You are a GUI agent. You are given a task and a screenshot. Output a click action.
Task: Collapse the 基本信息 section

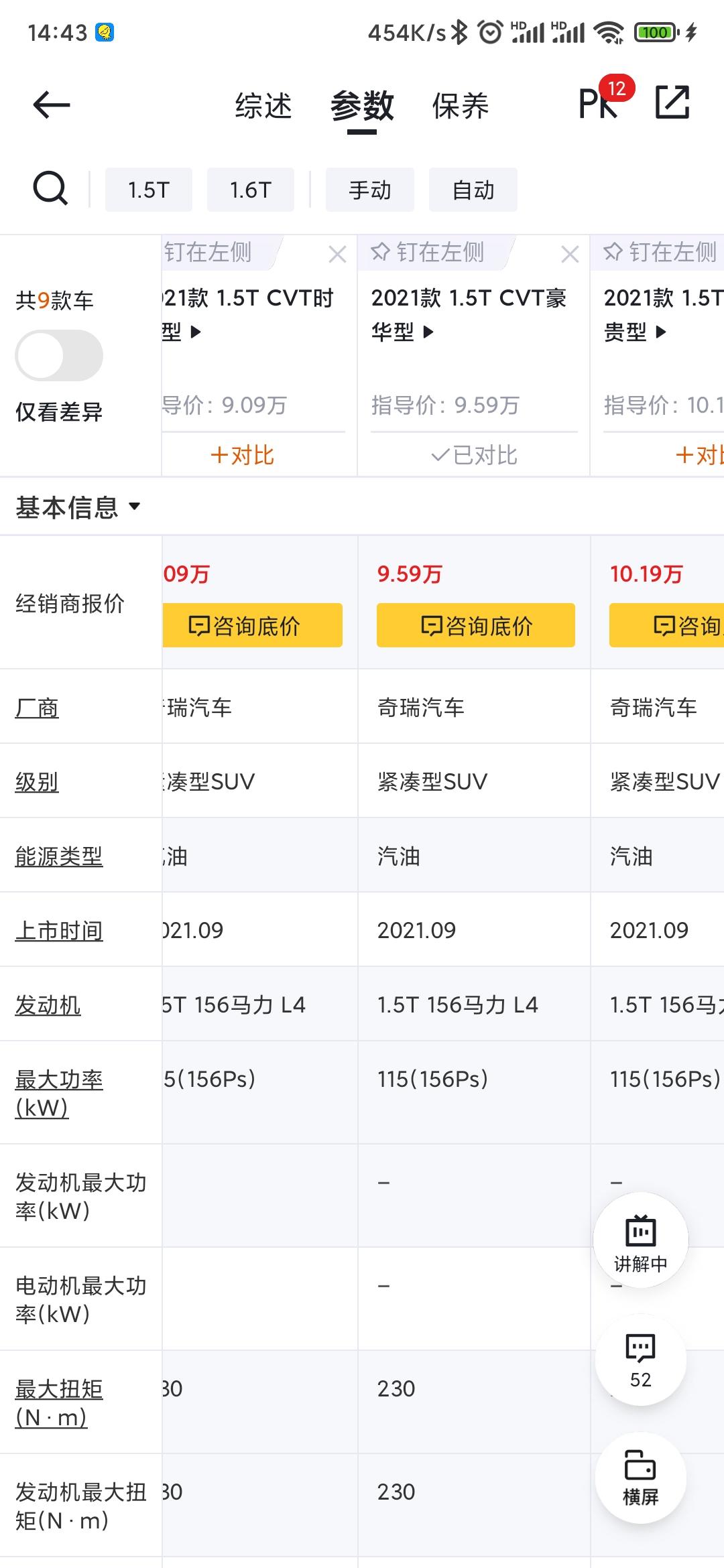[x=78, y=507]
